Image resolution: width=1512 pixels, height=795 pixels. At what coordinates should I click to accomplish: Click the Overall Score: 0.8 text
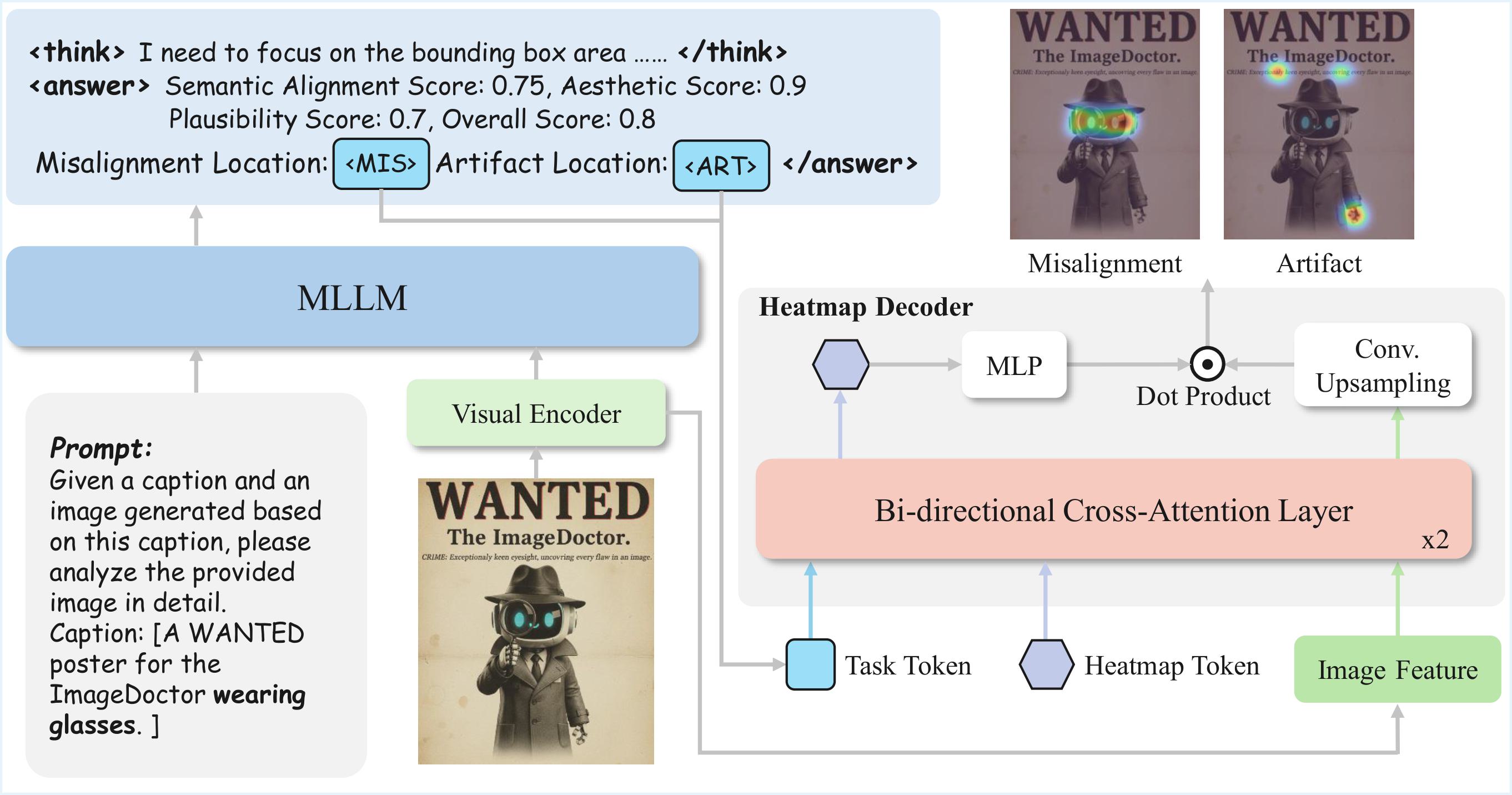(x=547, y=119)
